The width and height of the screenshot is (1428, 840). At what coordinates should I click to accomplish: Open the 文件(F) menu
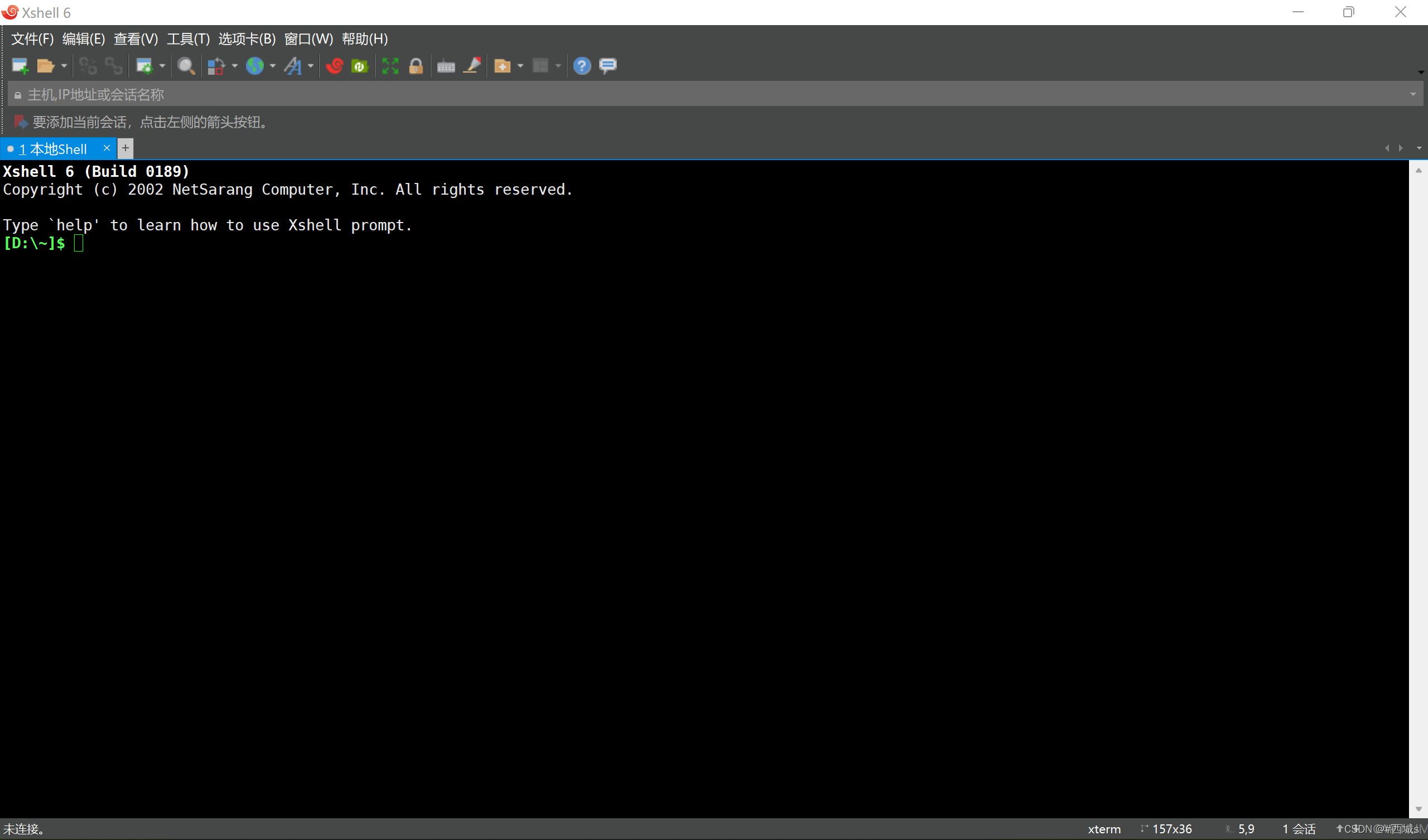[x=32, y=39]
